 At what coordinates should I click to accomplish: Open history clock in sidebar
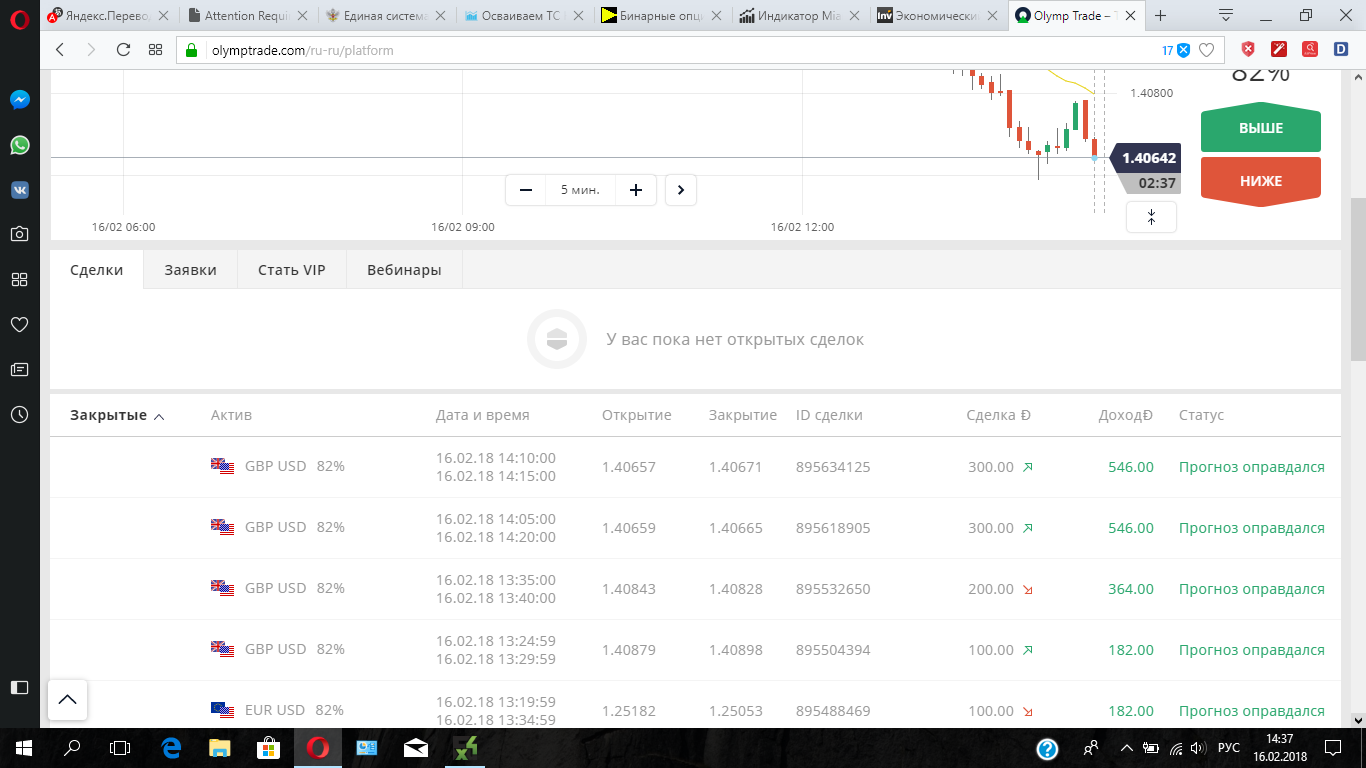click(19, 414)
